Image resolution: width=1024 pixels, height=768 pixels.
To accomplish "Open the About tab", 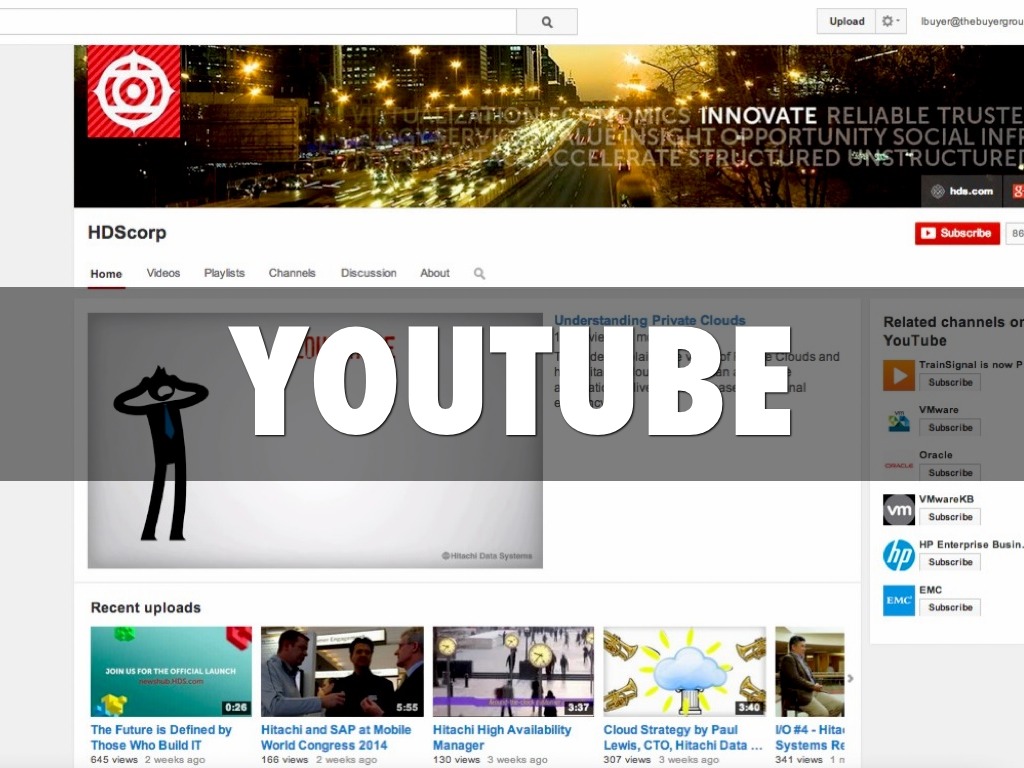I will pos(434,273).
